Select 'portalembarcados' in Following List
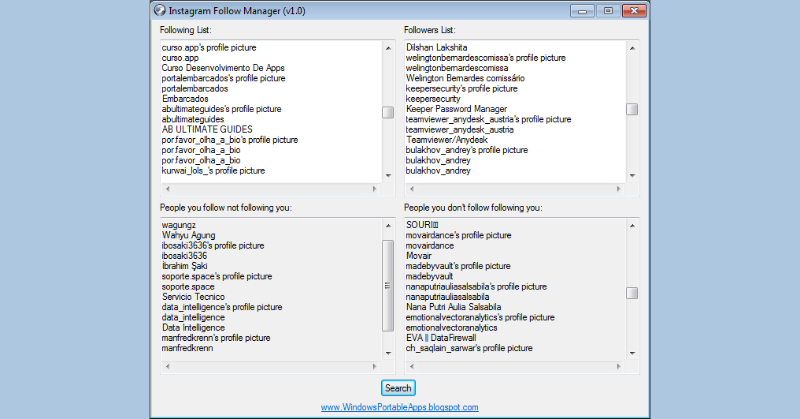Image resolution: width=800 pixels, height=419 pixels. point(195,88)
